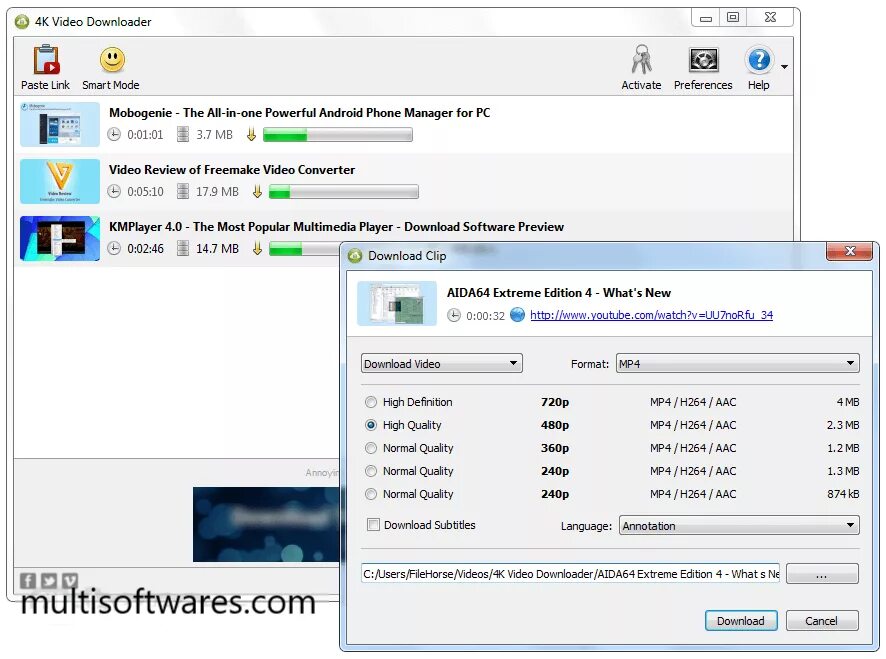Click the '2.3 MB' size value
This screenshot has width=886, height=659.
[843, 425]
